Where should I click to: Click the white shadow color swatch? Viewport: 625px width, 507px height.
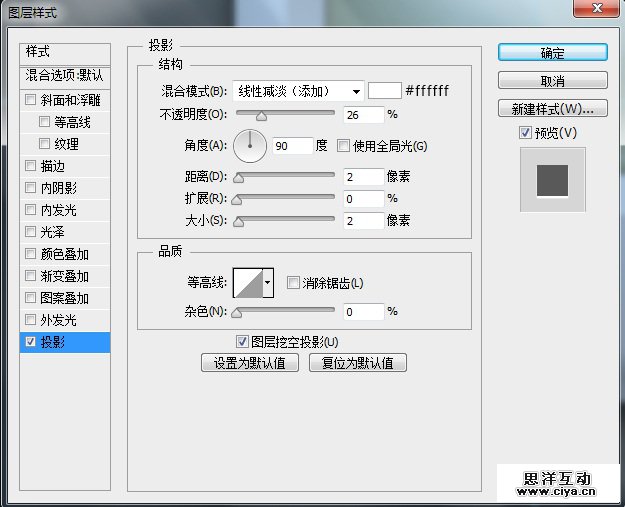[x=384, y=90]
